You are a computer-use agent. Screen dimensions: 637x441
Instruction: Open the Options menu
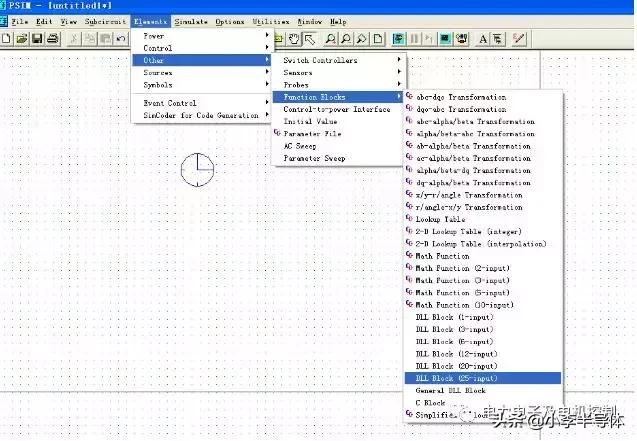point(230,22)
